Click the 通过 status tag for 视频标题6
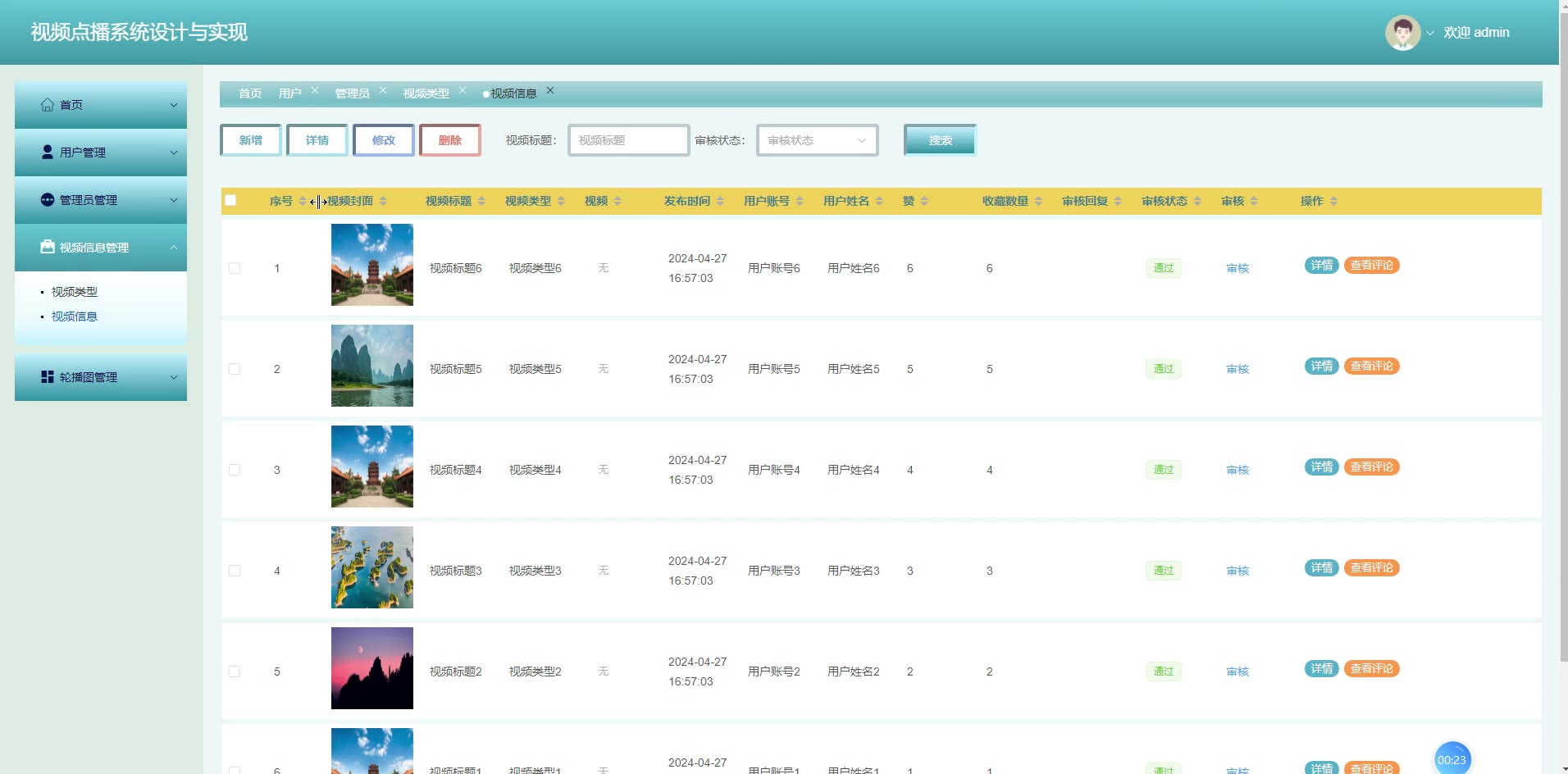Image resolution: width=1568 pixels, height=774 pixels. coord(1164,268)
